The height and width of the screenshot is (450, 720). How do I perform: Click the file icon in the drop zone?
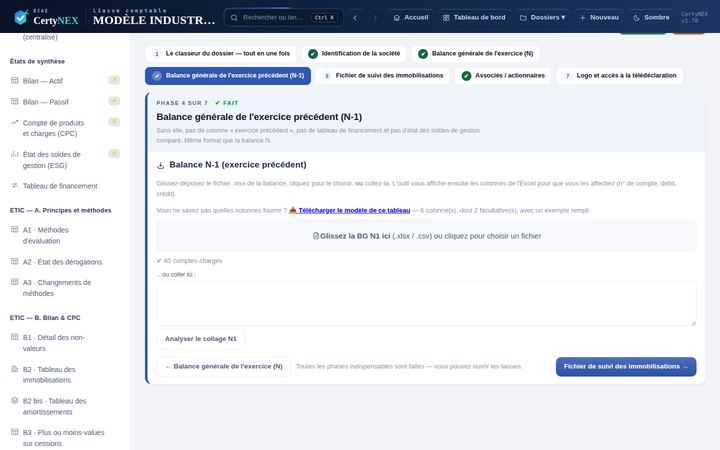point(316,236)
